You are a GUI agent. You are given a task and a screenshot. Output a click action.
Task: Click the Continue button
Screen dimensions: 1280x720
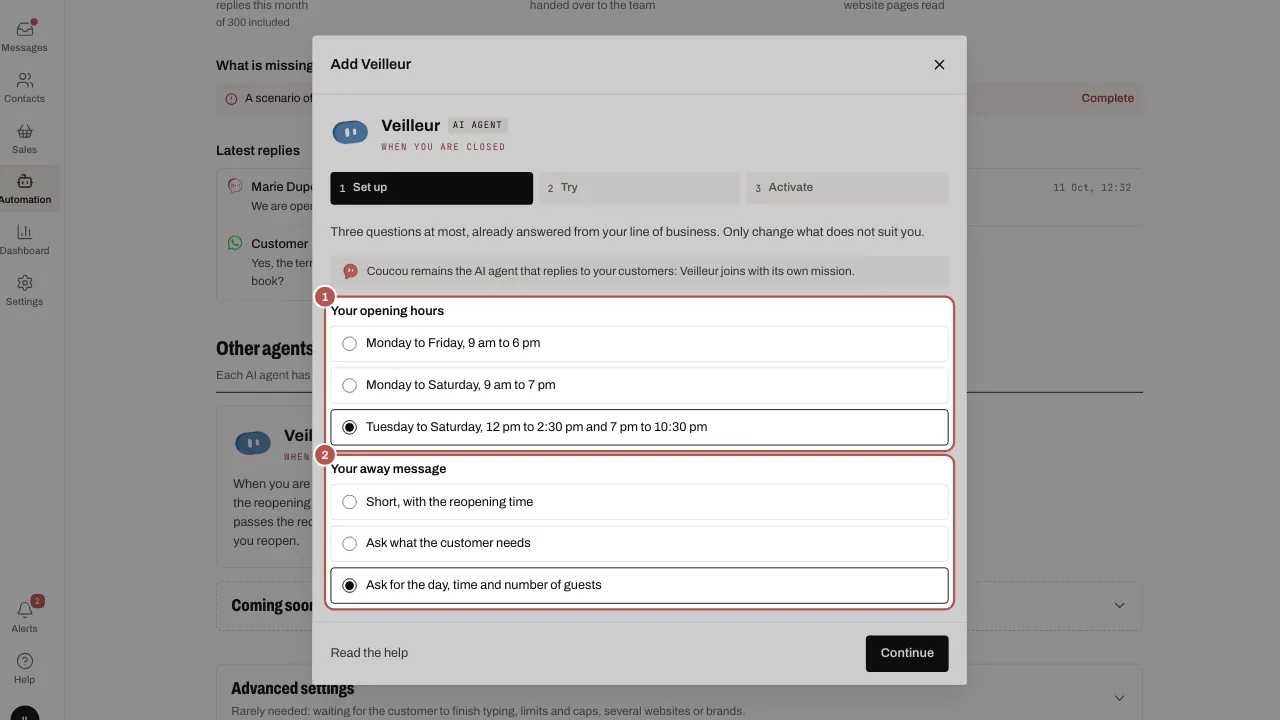click(907, 653)
